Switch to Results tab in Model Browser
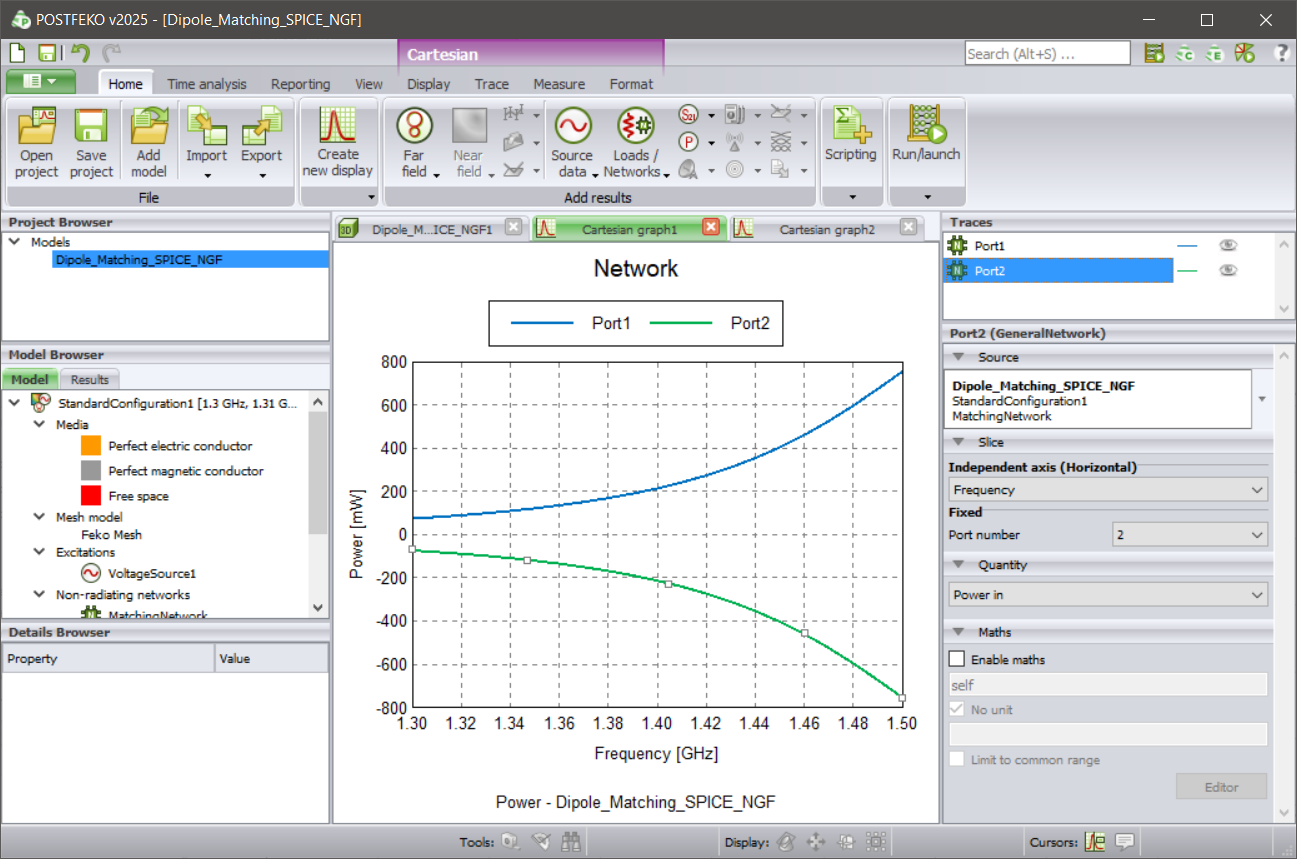Viewport: 1297px width, 859px height. tap(90, 380)
